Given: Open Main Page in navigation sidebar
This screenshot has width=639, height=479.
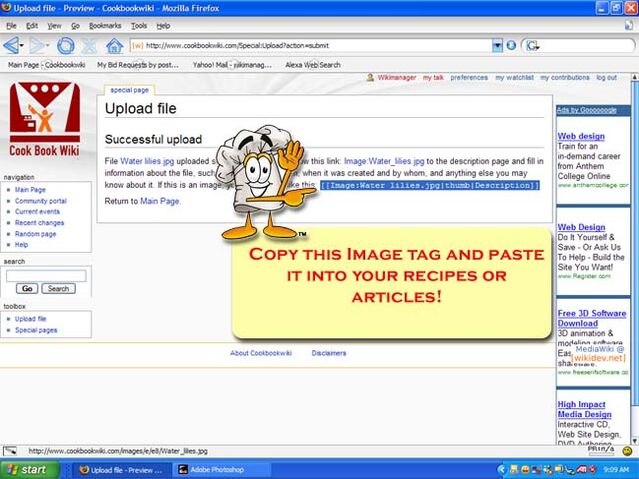Looking at the screenshot, I should [x=30, y=190].
